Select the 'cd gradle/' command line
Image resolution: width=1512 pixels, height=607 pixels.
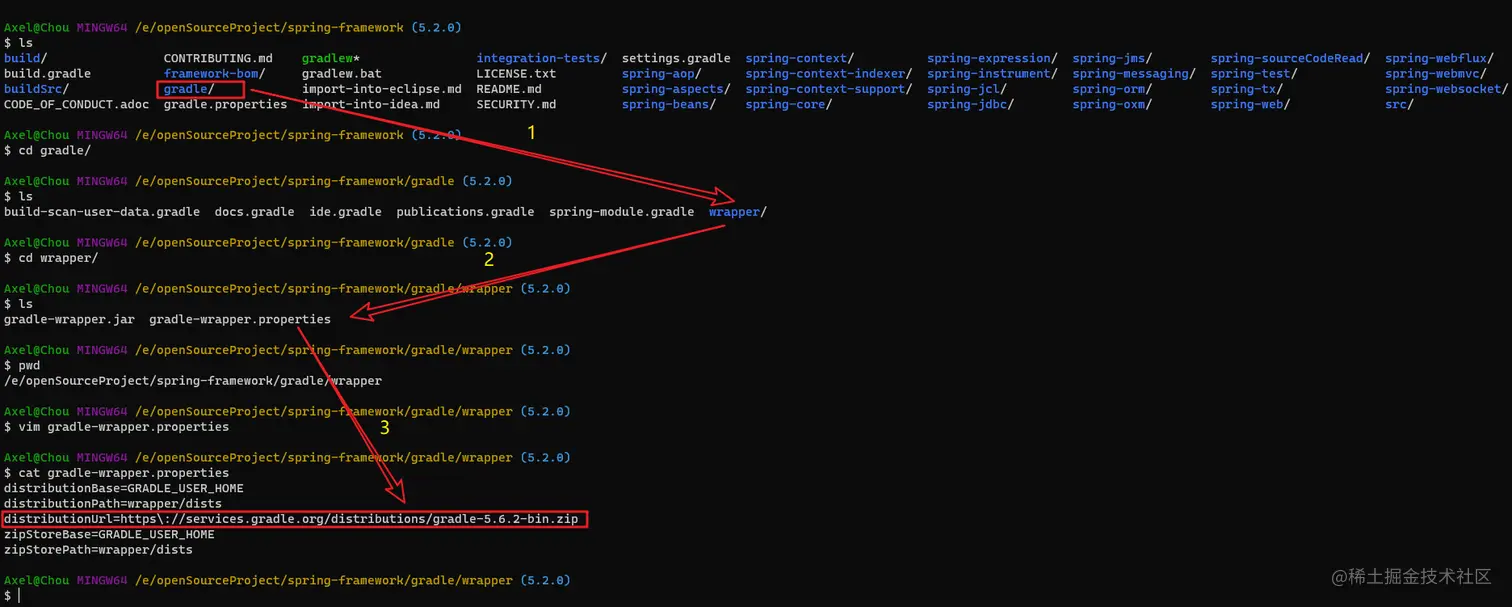coord(47,151)
